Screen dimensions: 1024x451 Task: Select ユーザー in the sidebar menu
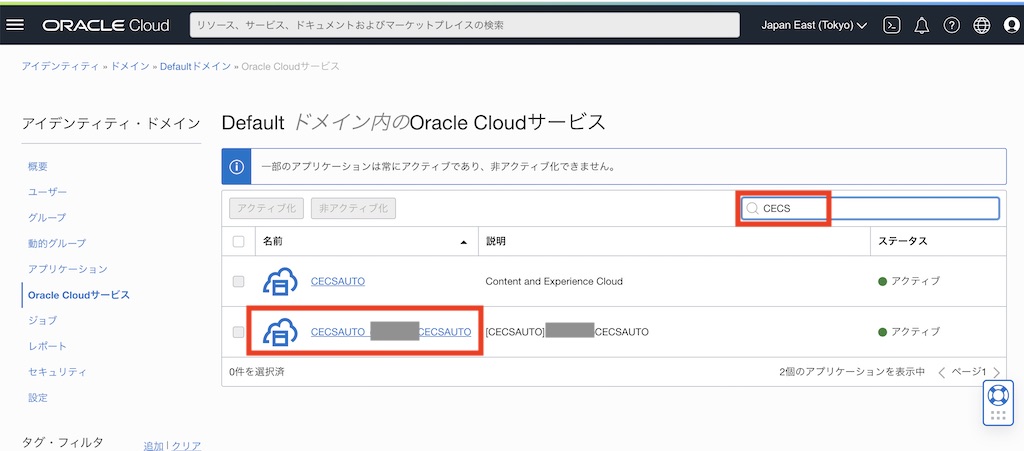pyautogui.click(x=48, y=192)
